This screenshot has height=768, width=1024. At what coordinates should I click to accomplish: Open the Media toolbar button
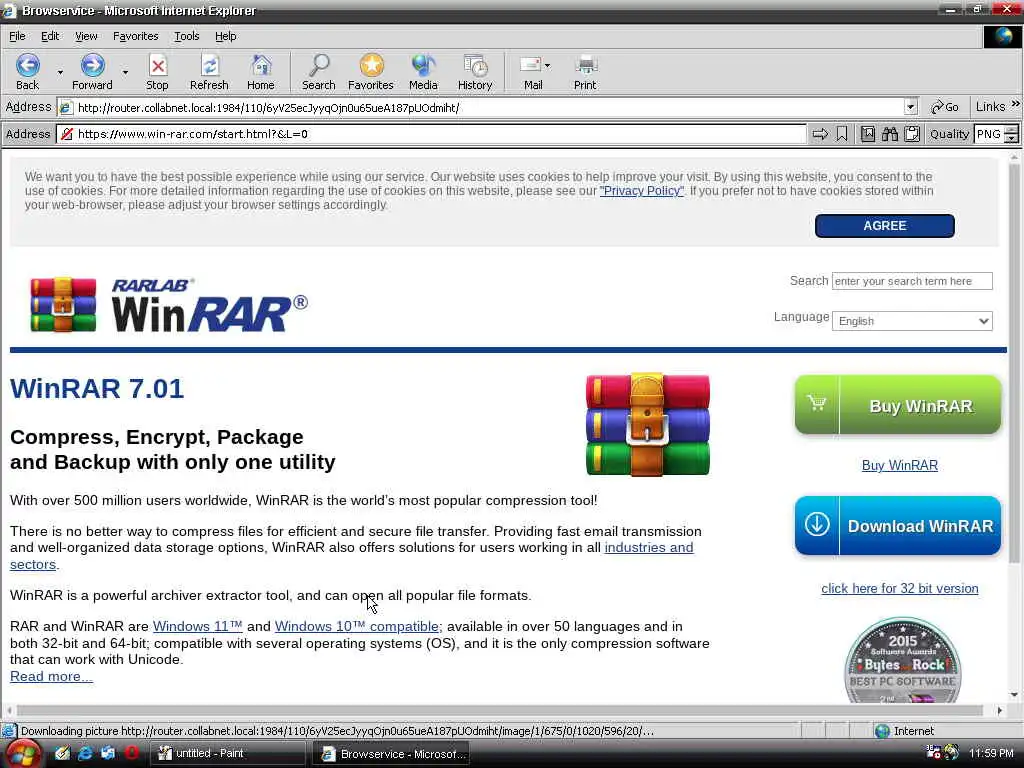point(423,72)
